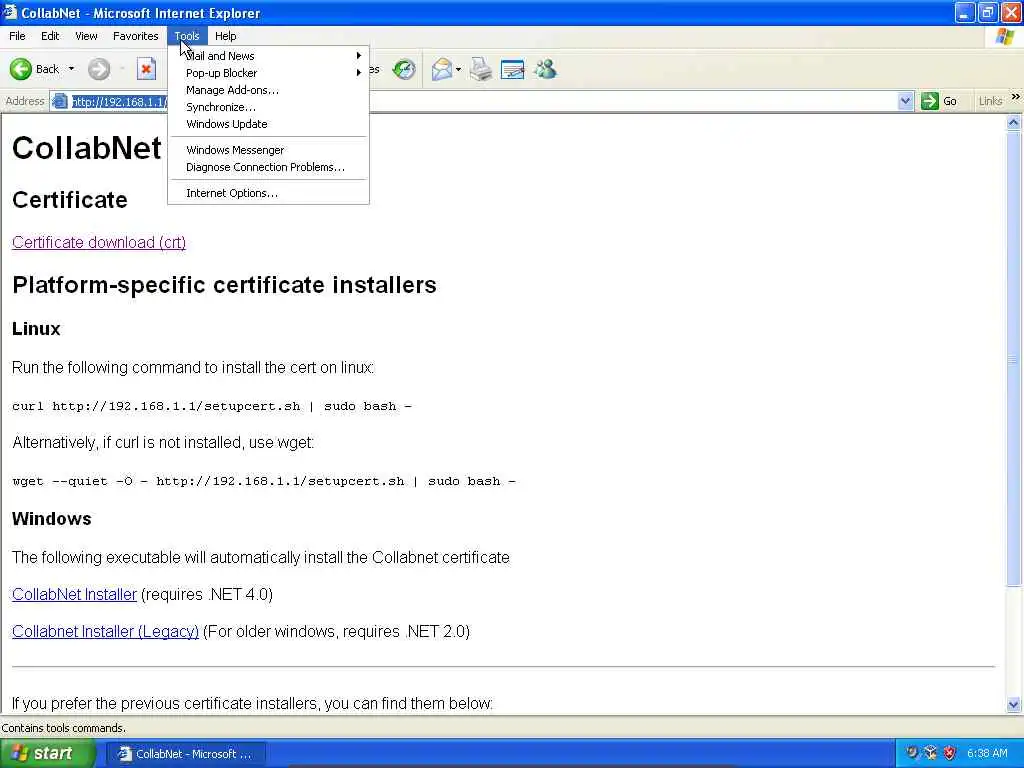
Task: Expand Pop-up Blocker submenu
Action: pos(268,73)
